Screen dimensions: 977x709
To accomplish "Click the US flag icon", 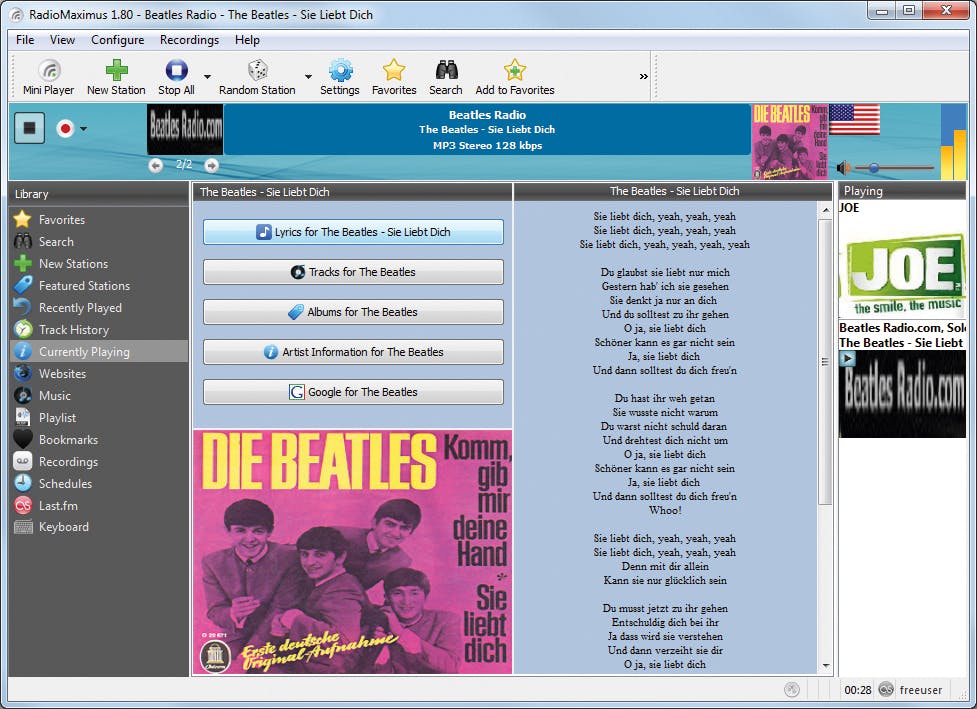I will tap(854, 120).
